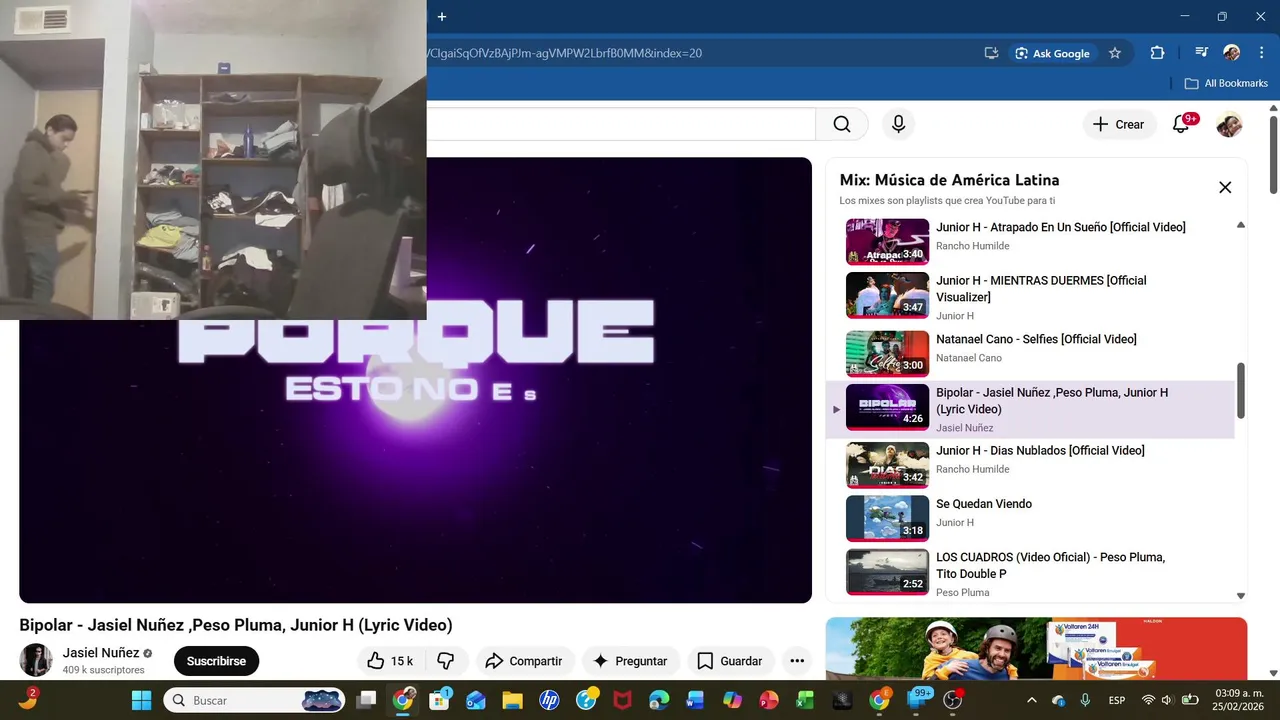Open YouTube account avatar menu
This screenshot has width=1280, height=720.
(x=1229, y=124)
